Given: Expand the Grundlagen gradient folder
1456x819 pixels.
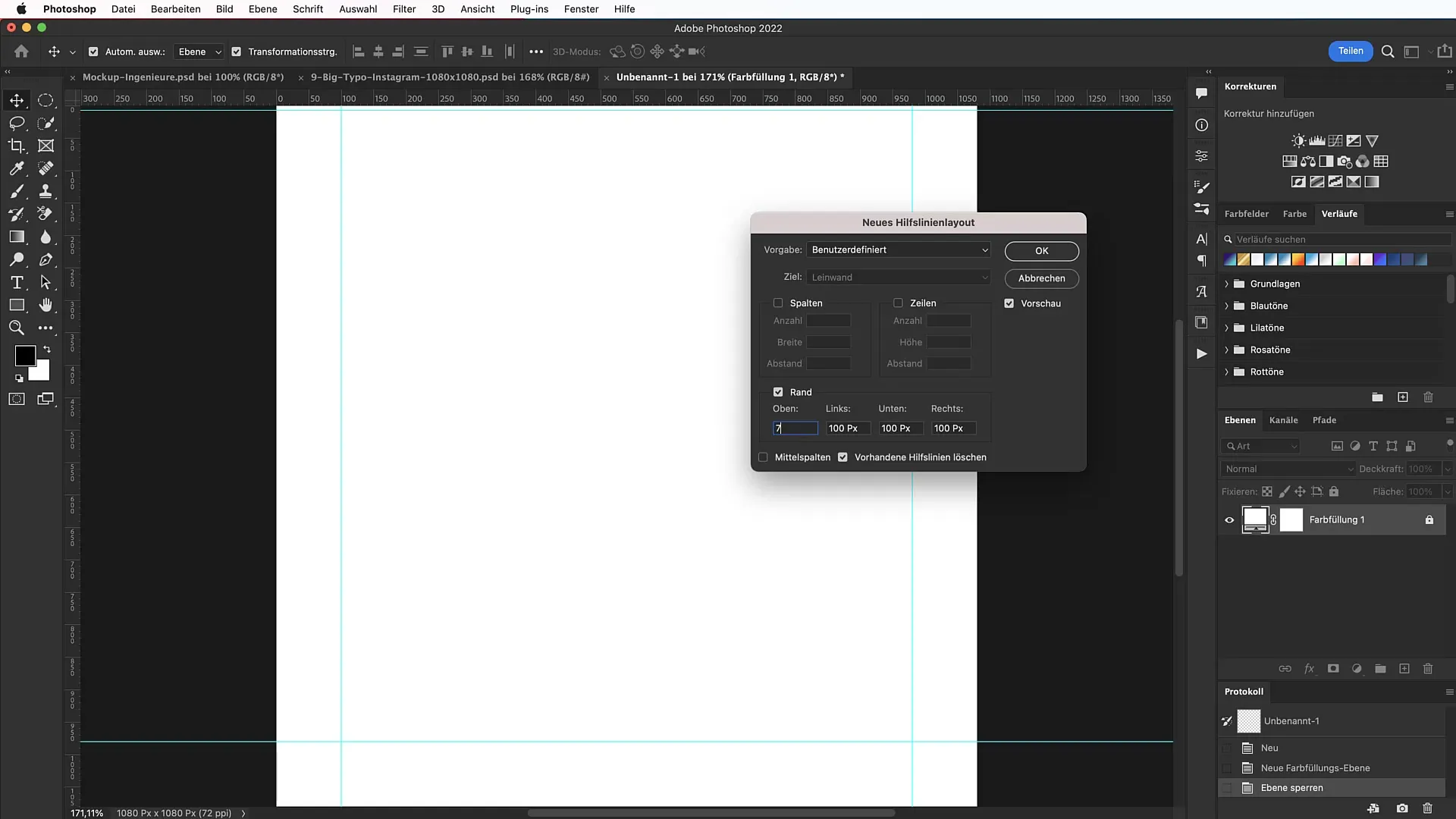Looking at the screenshot, I should [1226, 284].
